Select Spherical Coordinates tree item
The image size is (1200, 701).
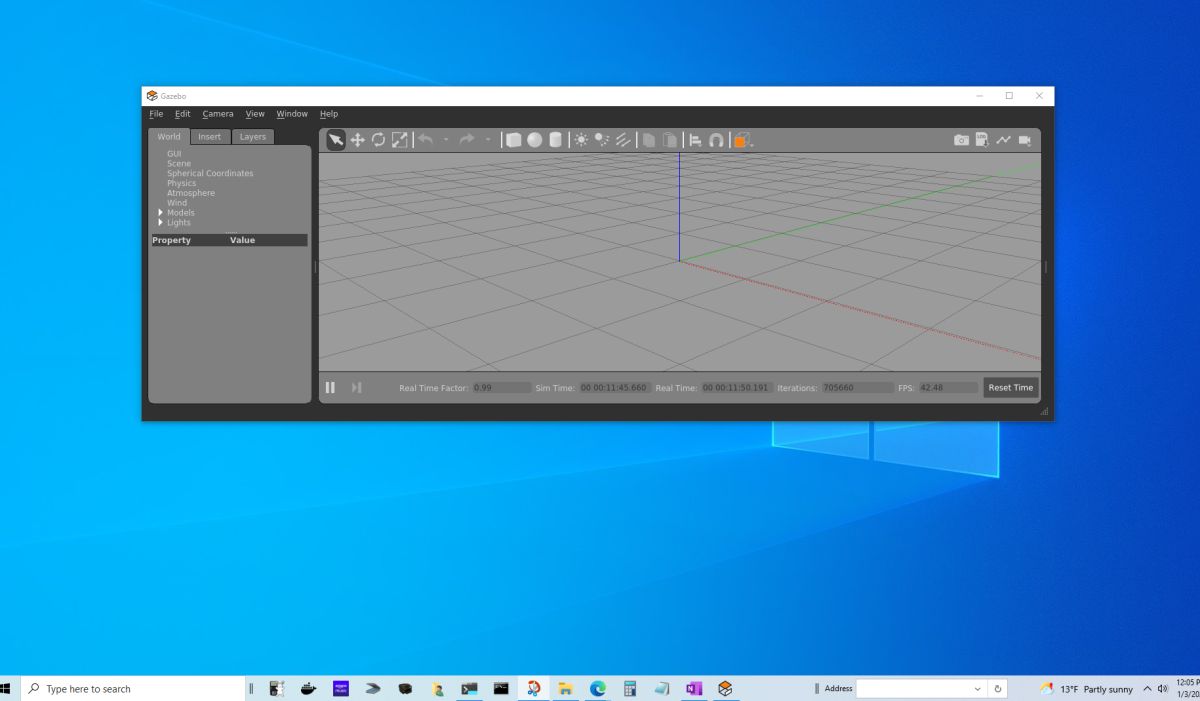point(210,173)
